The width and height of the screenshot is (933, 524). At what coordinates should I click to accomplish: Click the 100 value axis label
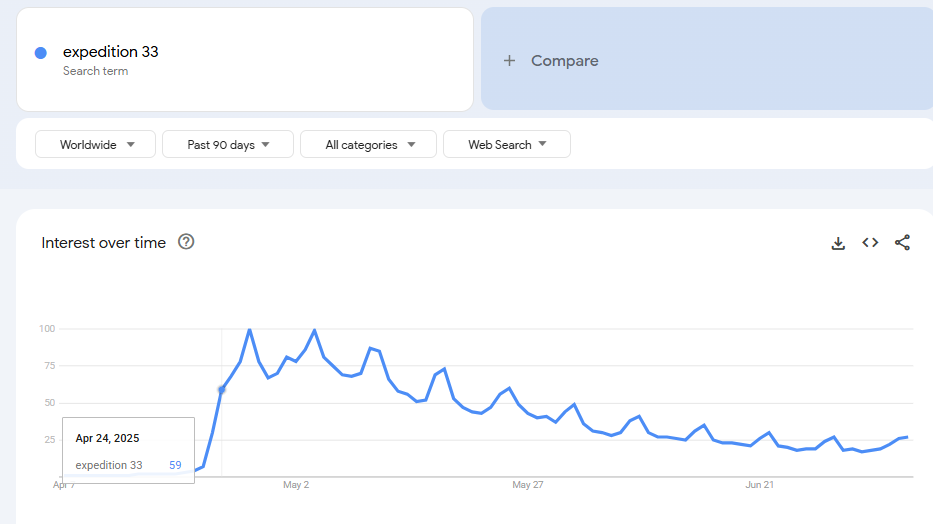click(x=47, y=329)
